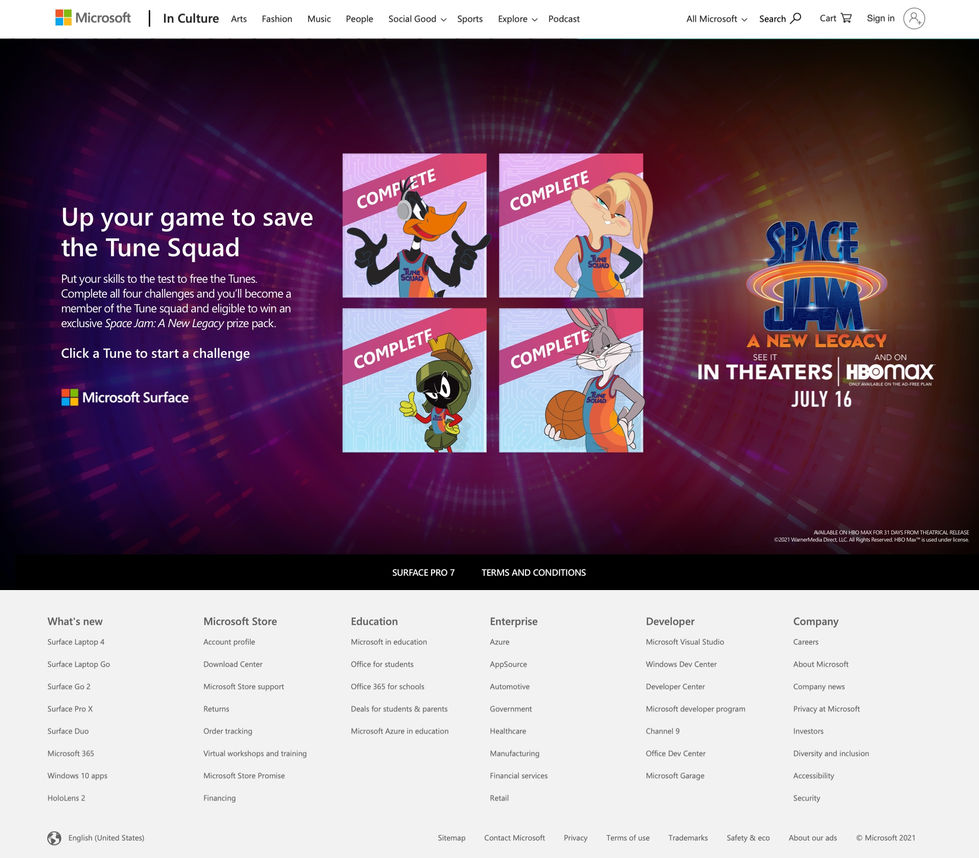Click the SURFACE PRO 7 link
This screenshot has width=979, height=858.
point(423,573)
